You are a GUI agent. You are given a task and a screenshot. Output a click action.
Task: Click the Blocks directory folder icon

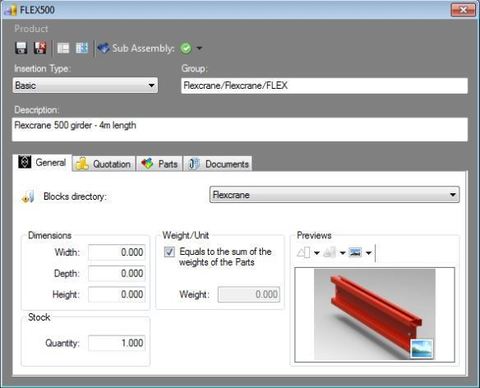tap(28, 197)
